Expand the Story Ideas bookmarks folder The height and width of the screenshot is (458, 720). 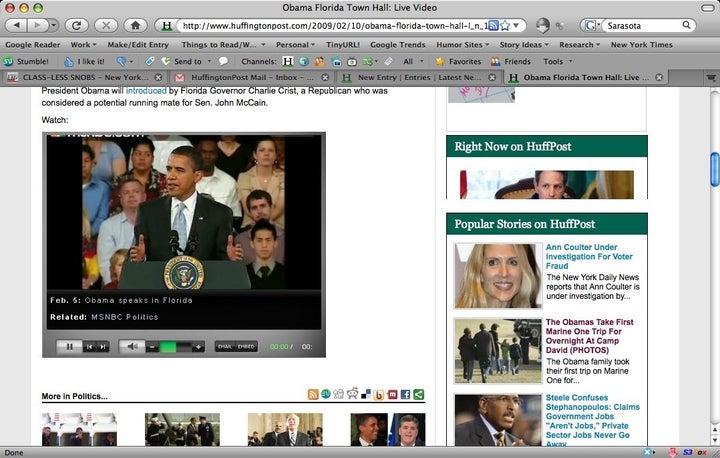click(x=524, y=45)
